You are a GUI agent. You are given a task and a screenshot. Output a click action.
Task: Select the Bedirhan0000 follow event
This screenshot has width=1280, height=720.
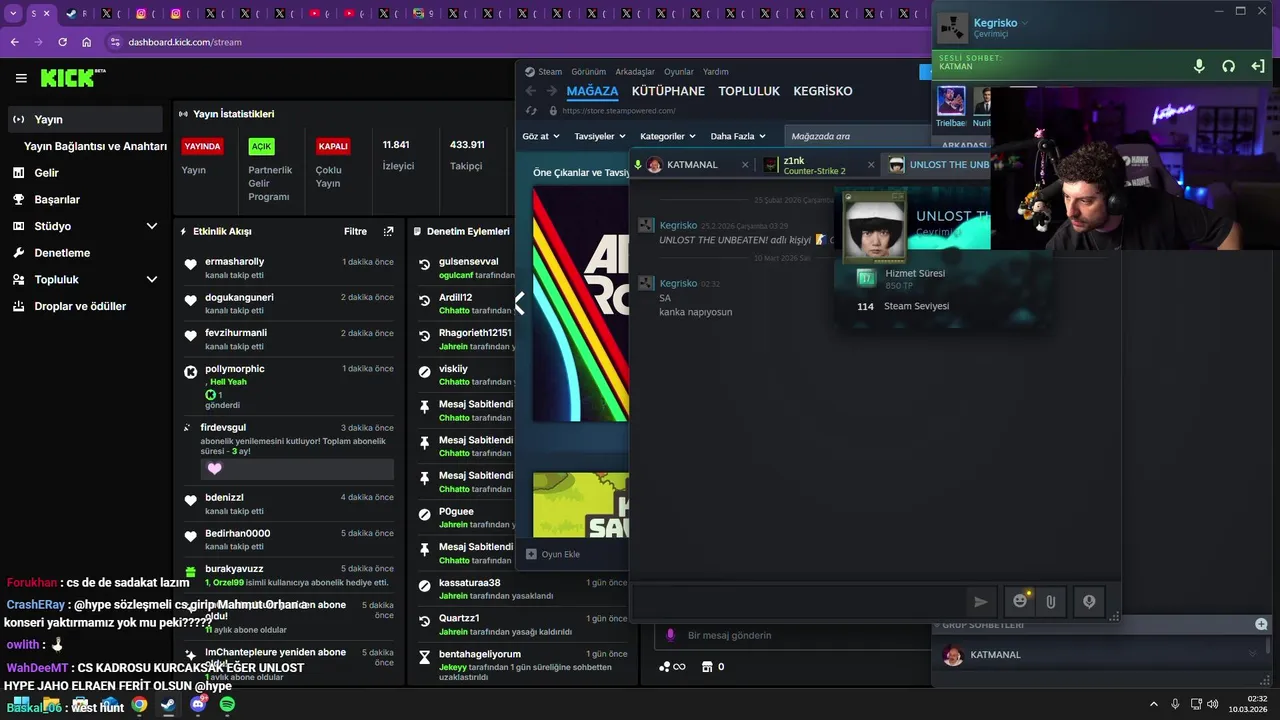(289, 540)
